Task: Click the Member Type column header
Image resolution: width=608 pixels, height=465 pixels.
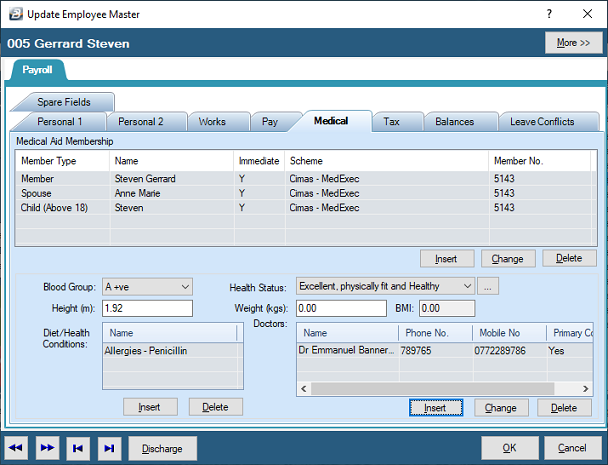Action: tap(62, 161)
